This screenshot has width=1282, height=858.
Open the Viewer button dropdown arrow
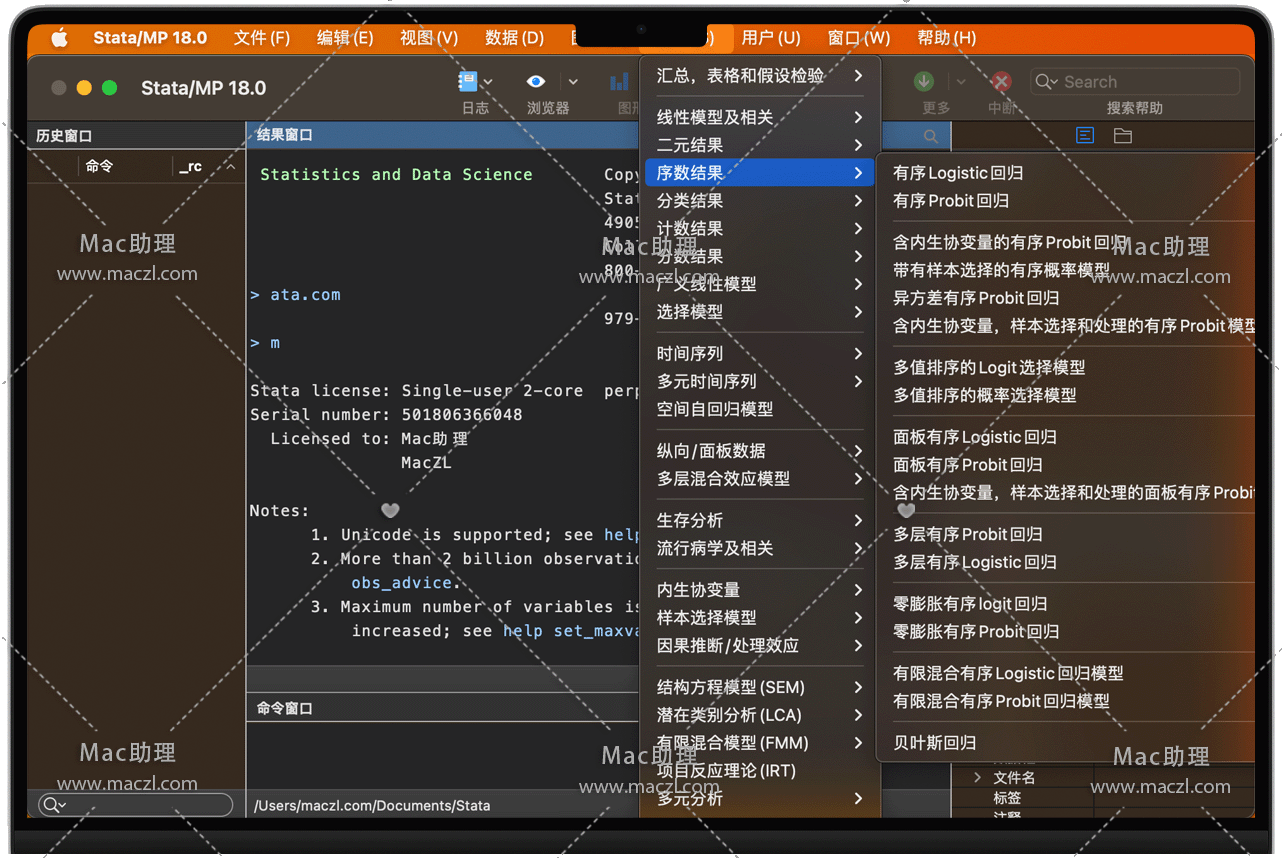(573, 82)
